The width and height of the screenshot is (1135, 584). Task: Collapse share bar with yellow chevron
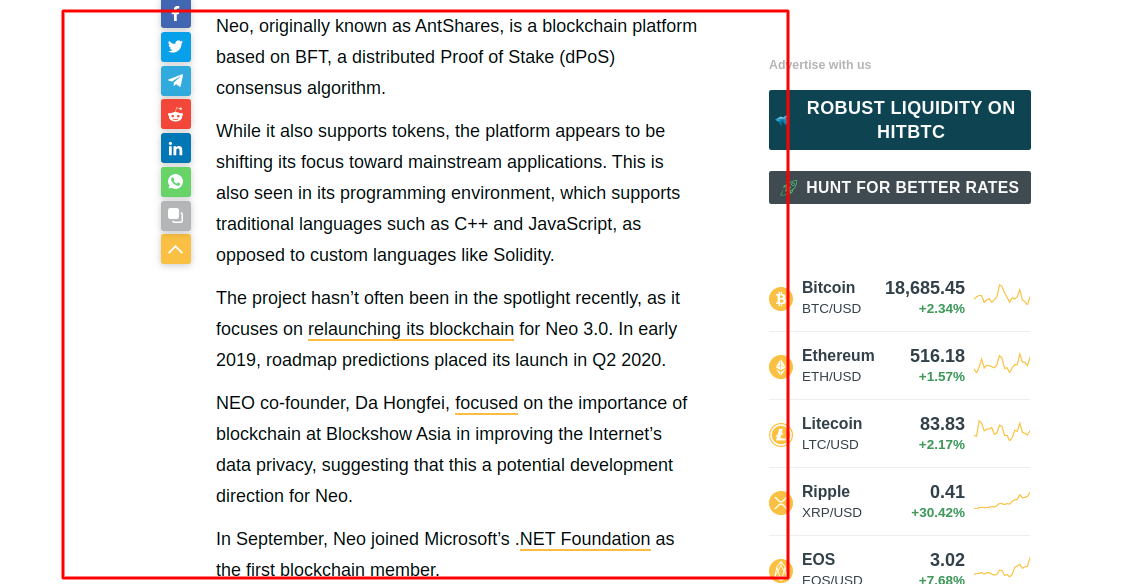point(176,249)
